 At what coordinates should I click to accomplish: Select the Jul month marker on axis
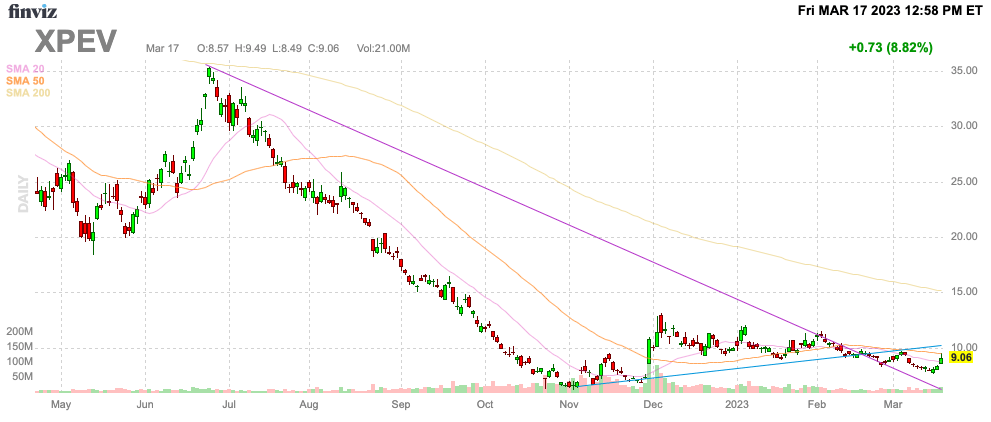click(229, 403)
